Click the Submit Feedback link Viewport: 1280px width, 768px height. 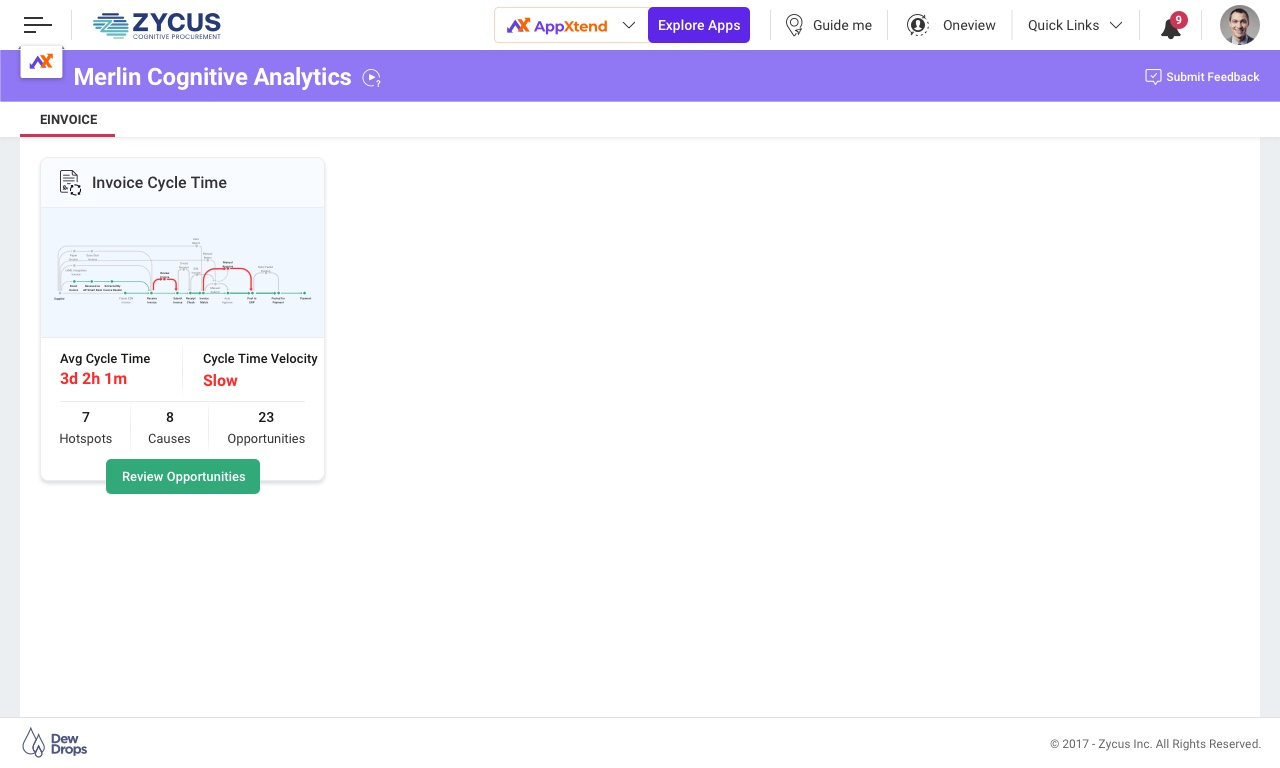1202,77
